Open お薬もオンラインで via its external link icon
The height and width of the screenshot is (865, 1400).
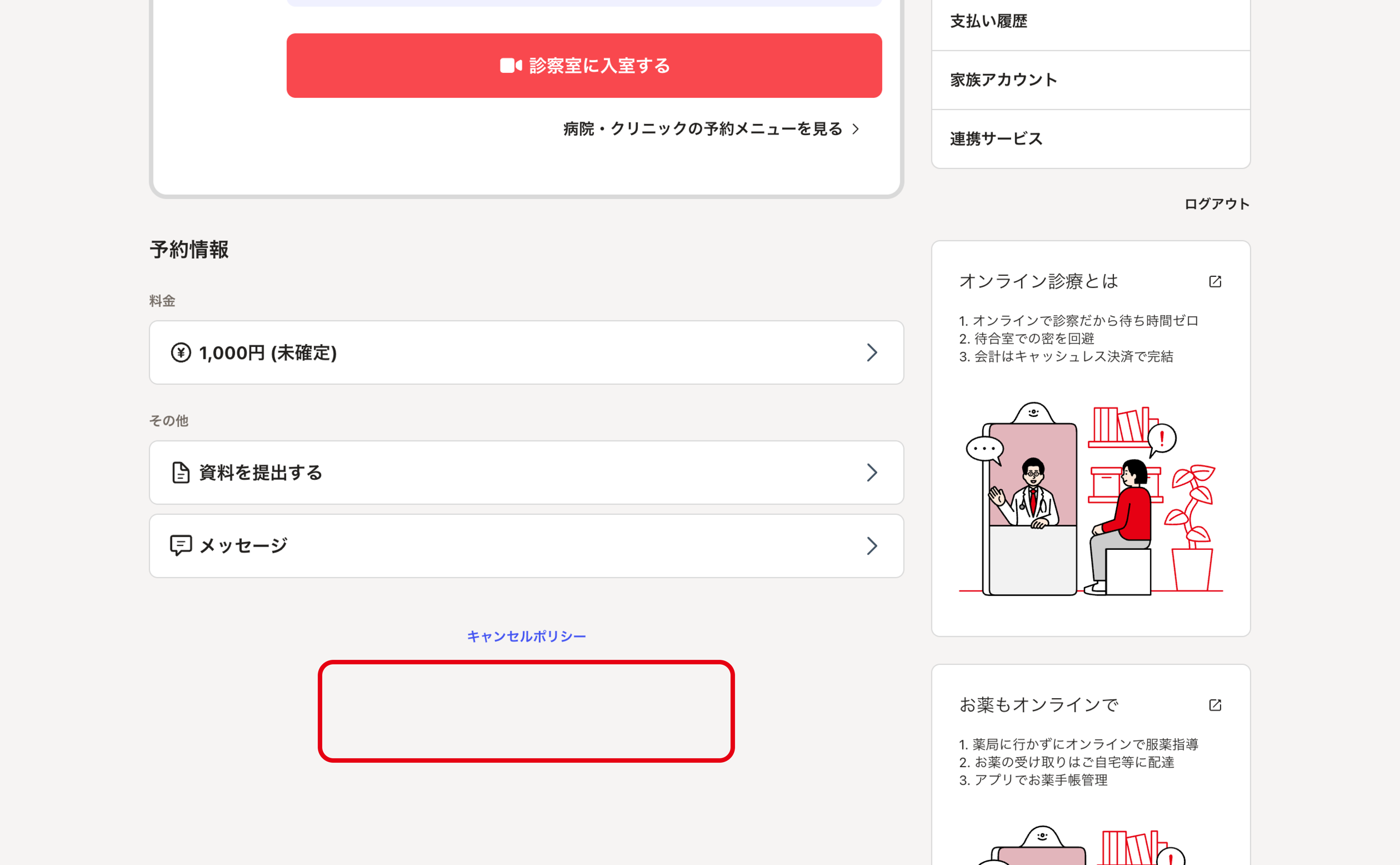click(1215, 704)
